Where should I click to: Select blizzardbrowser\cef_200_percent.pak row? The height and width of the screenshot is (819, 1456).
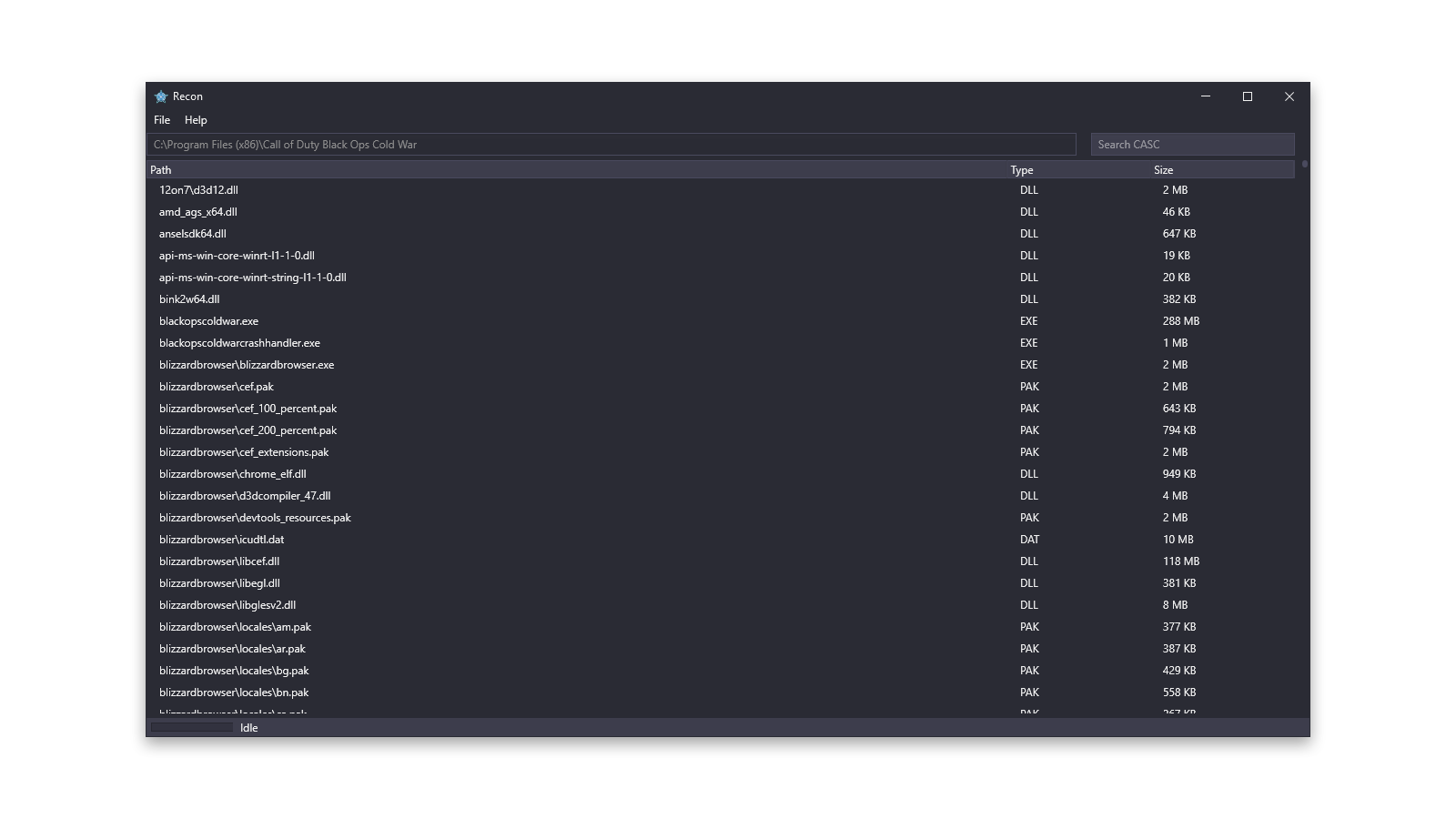pyautogui.click(x=721, y=430)
